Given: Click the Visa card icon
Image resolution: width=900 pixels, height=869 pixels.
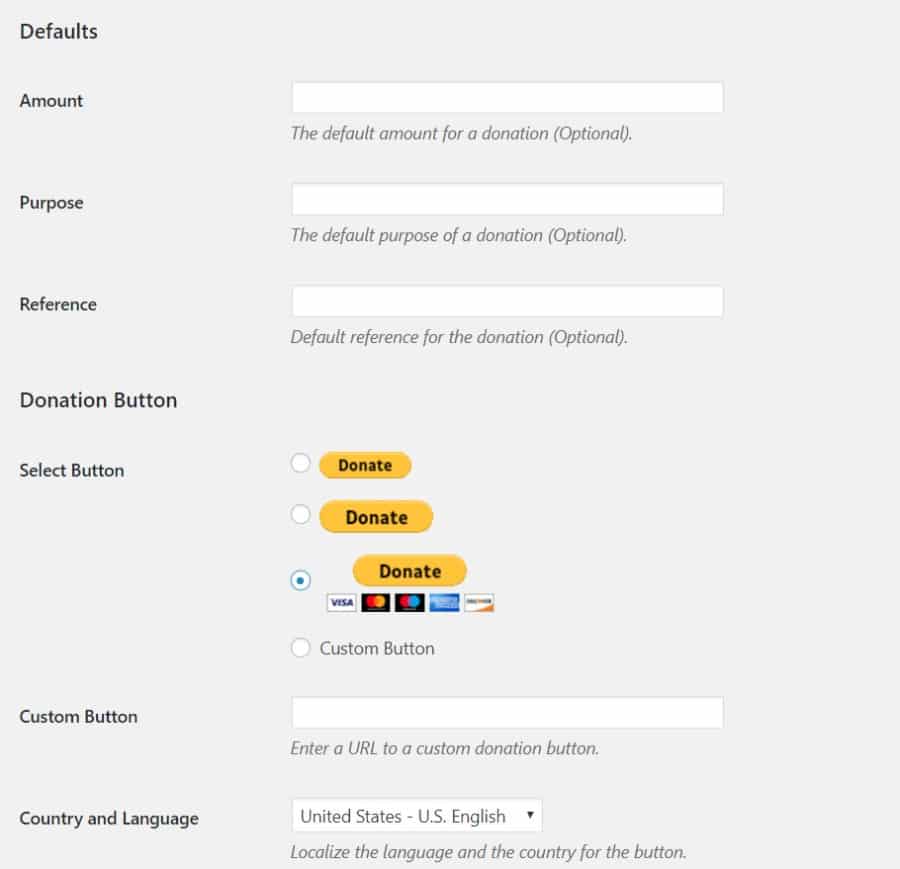Looking at the screenshot, I should (x=342, y=602).
